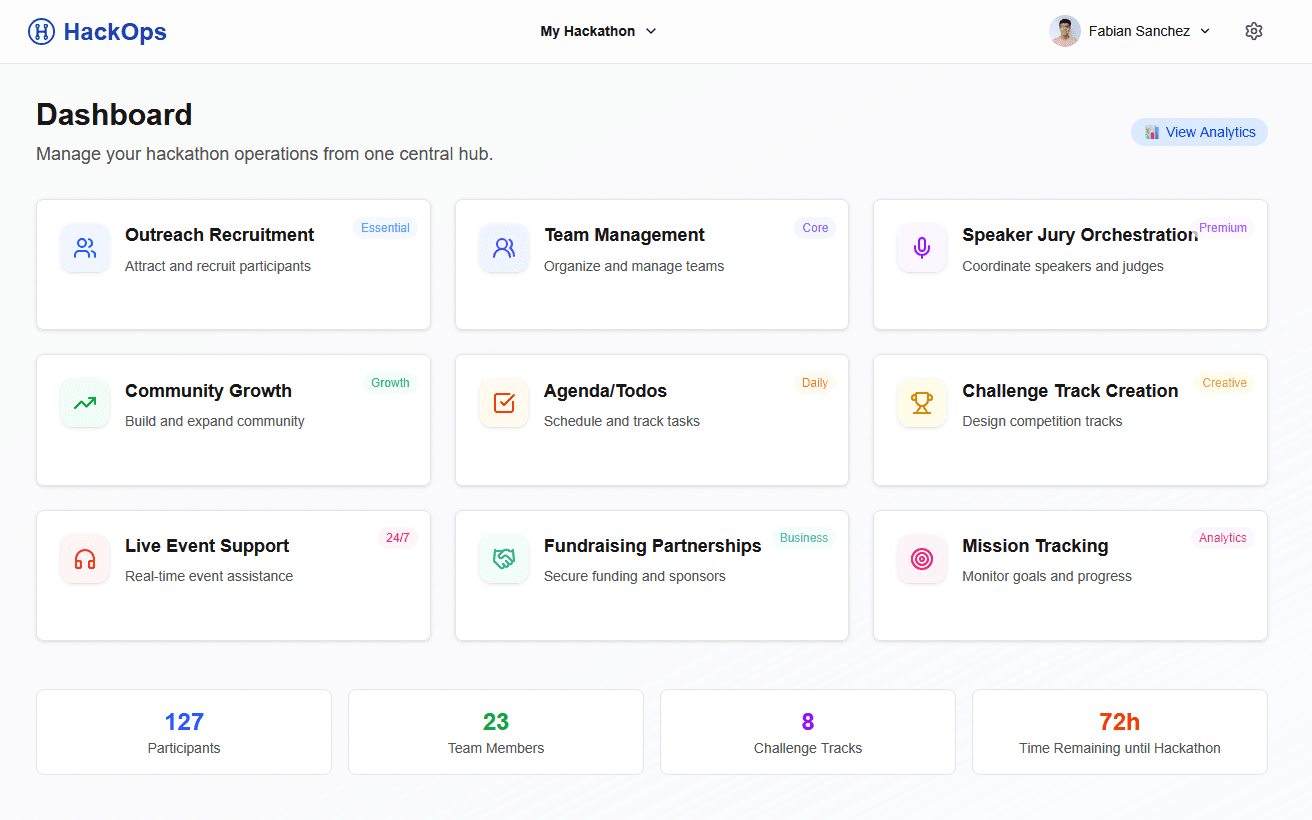Click the 127 Participants stat card
This screenshot has width=1312, height=820.
183,731
